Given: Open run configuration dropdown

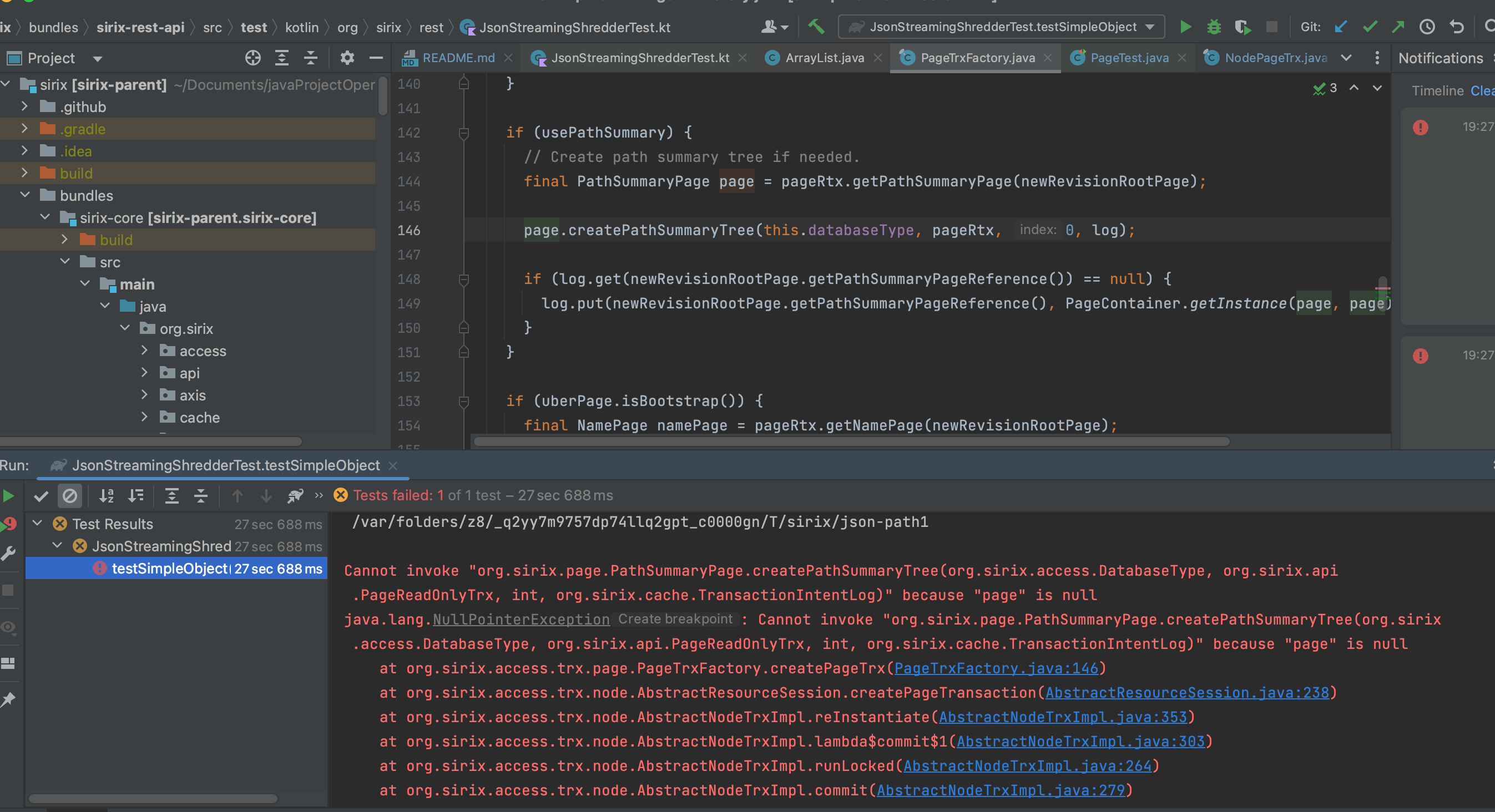Looking at the screenshot, I should [1001, 27].
